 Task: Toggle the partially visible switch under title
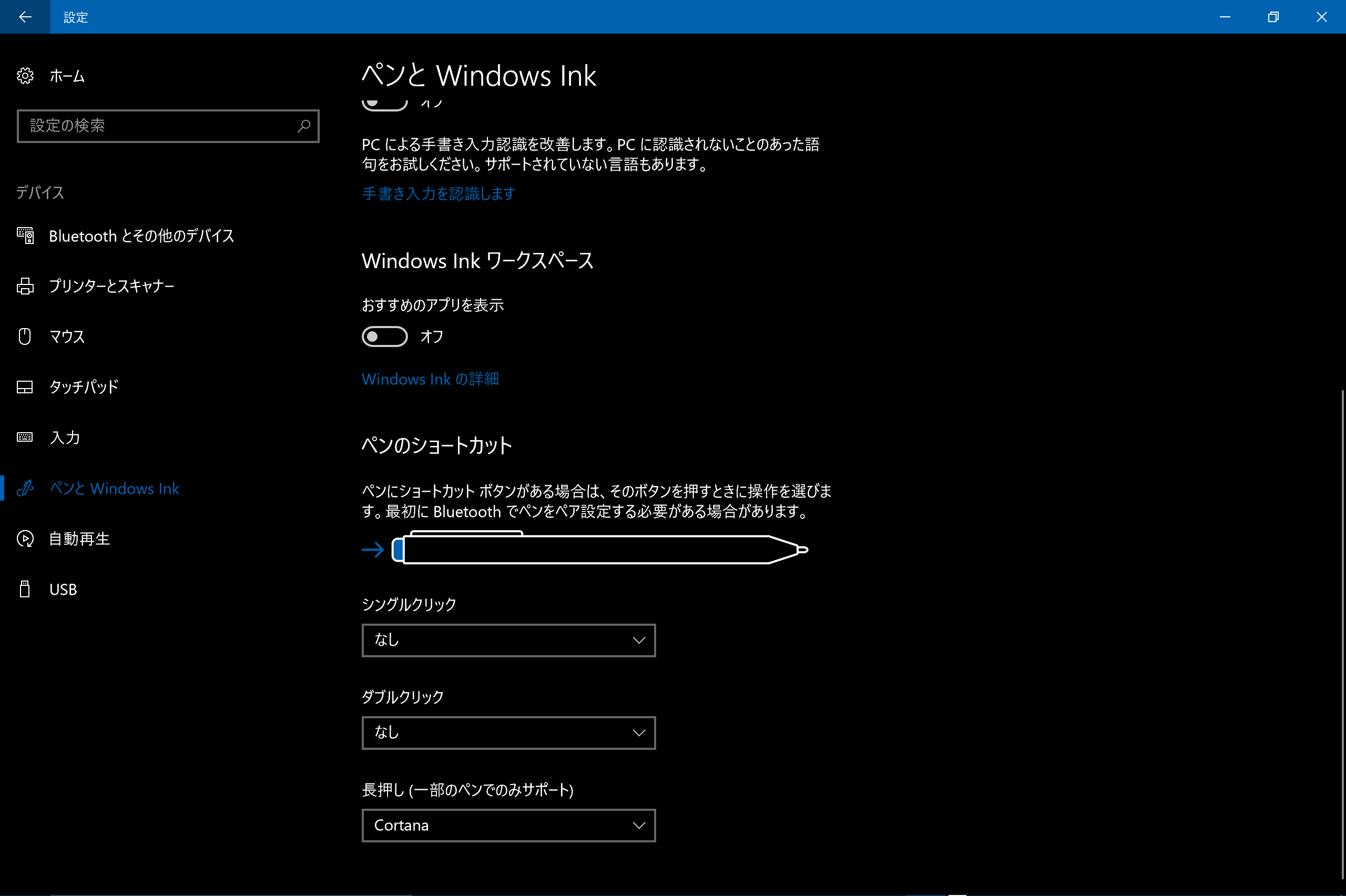pos(384,105)
